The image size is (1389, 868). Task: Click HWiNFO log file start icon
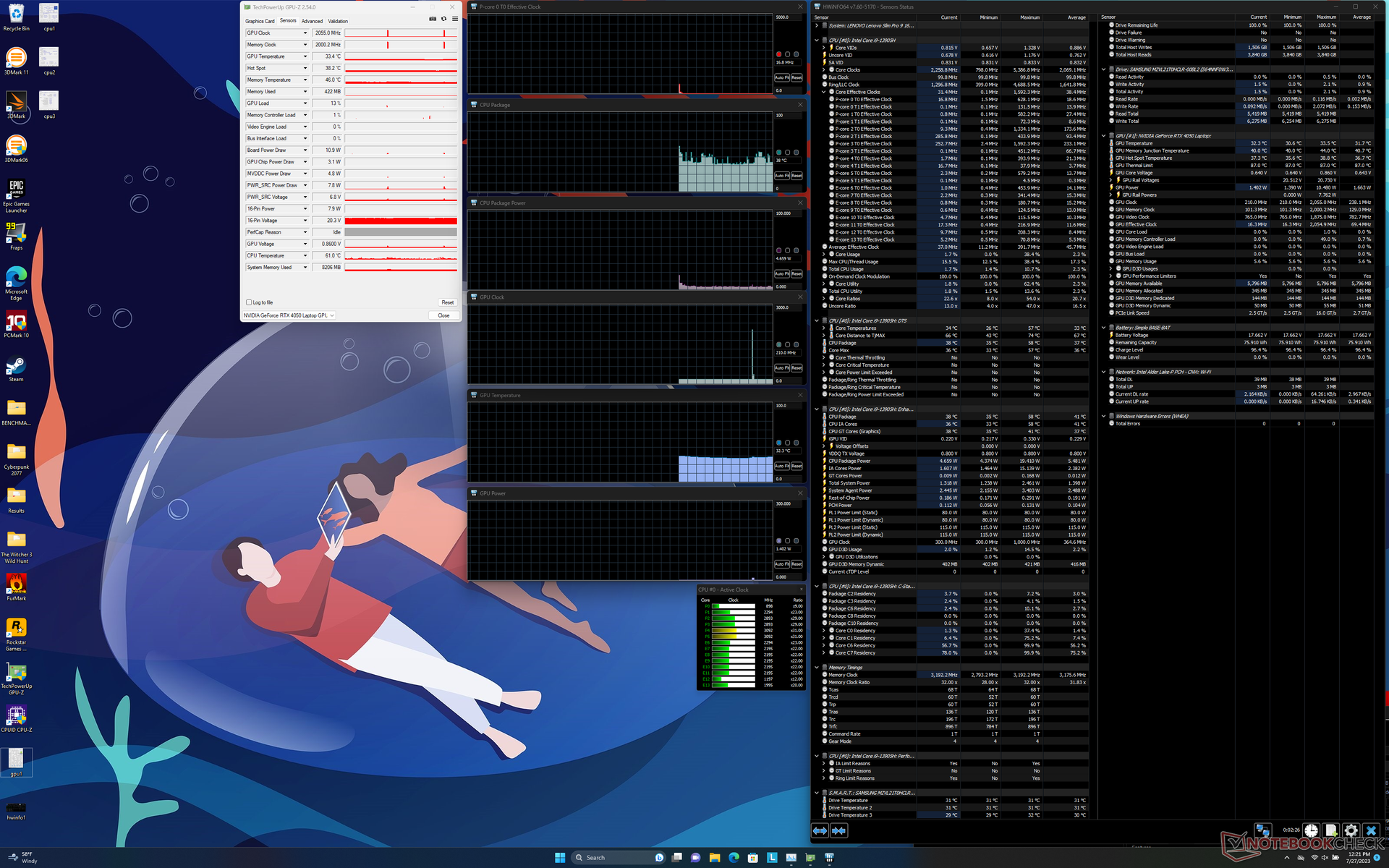click(1331, 830)
